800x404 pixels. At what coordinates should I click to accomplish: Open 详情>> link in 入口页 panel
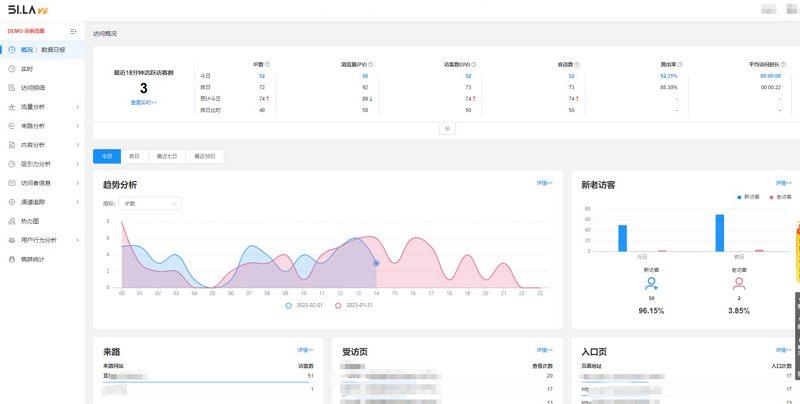pyautogui.click(x=784, y=350)
